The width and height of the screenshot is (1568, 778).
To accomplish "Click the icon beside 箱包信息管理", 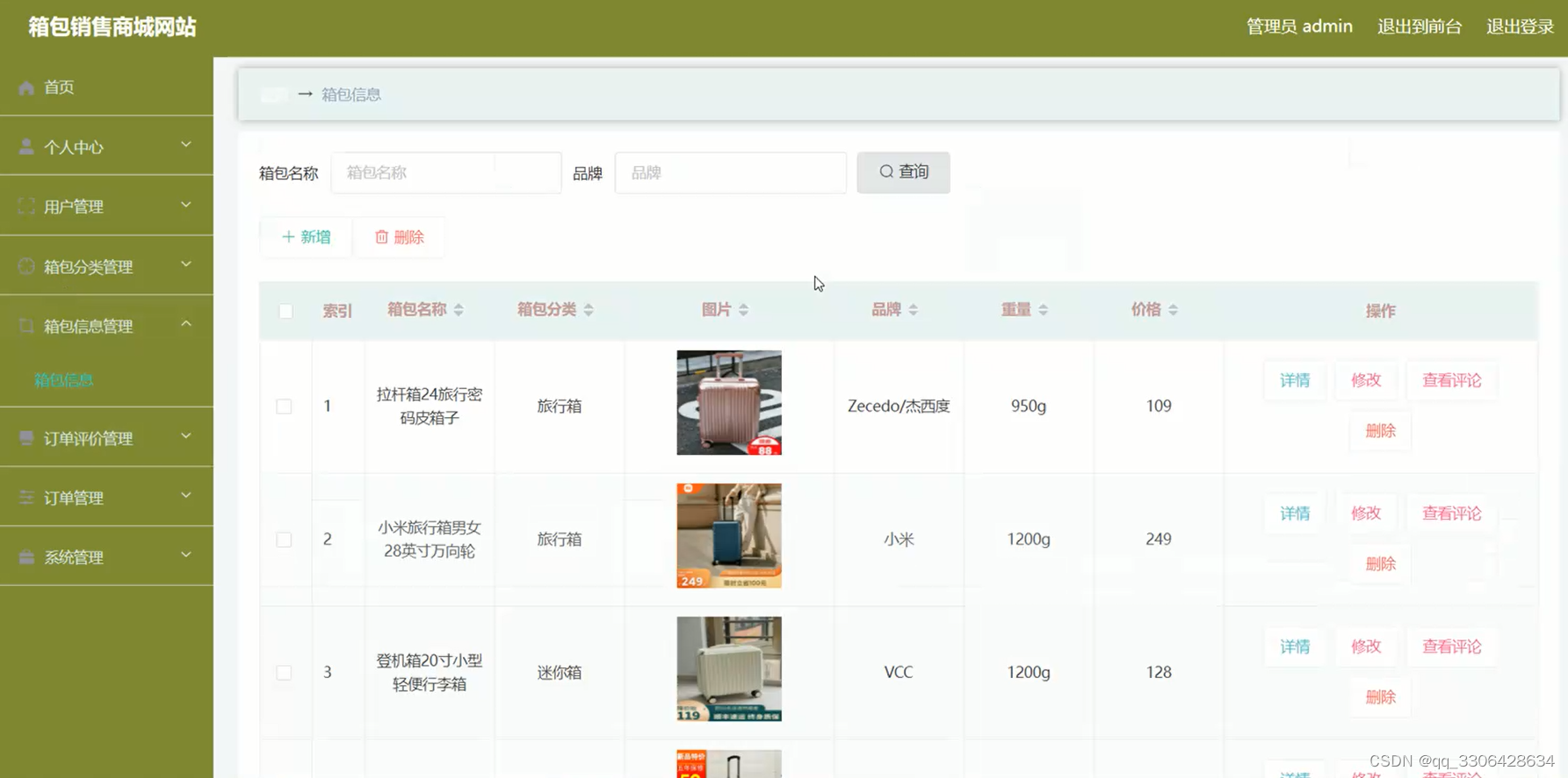I will coord(26,326).
